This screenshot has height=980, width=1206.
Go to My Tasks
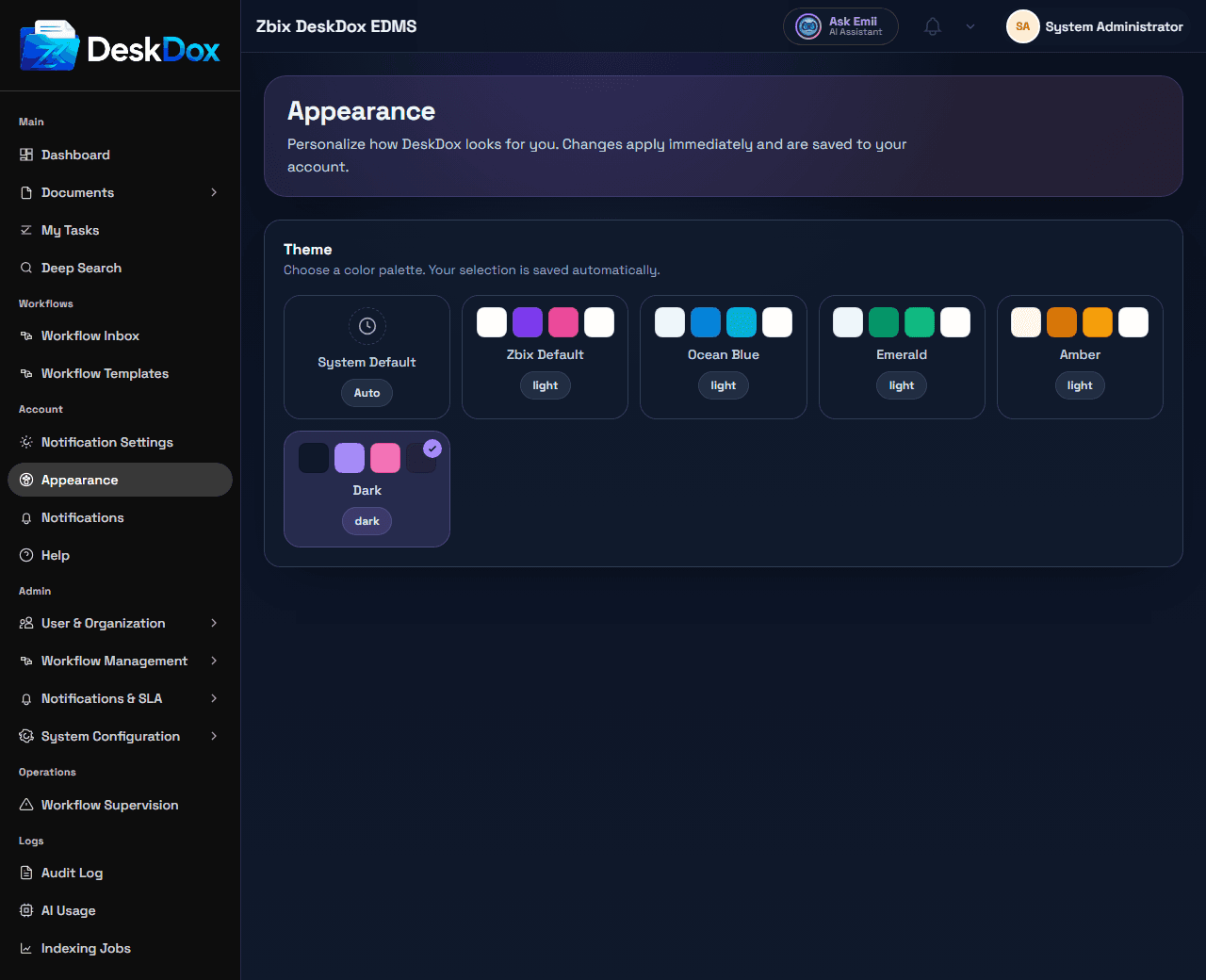[120, 230]
